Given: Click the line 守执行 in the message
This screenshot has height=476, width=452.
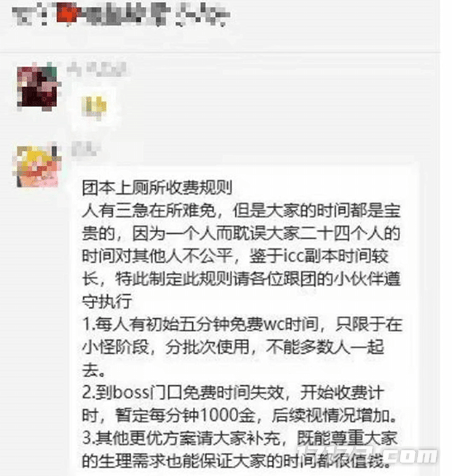Looking at the screenshot, I should tap(107, 301).
